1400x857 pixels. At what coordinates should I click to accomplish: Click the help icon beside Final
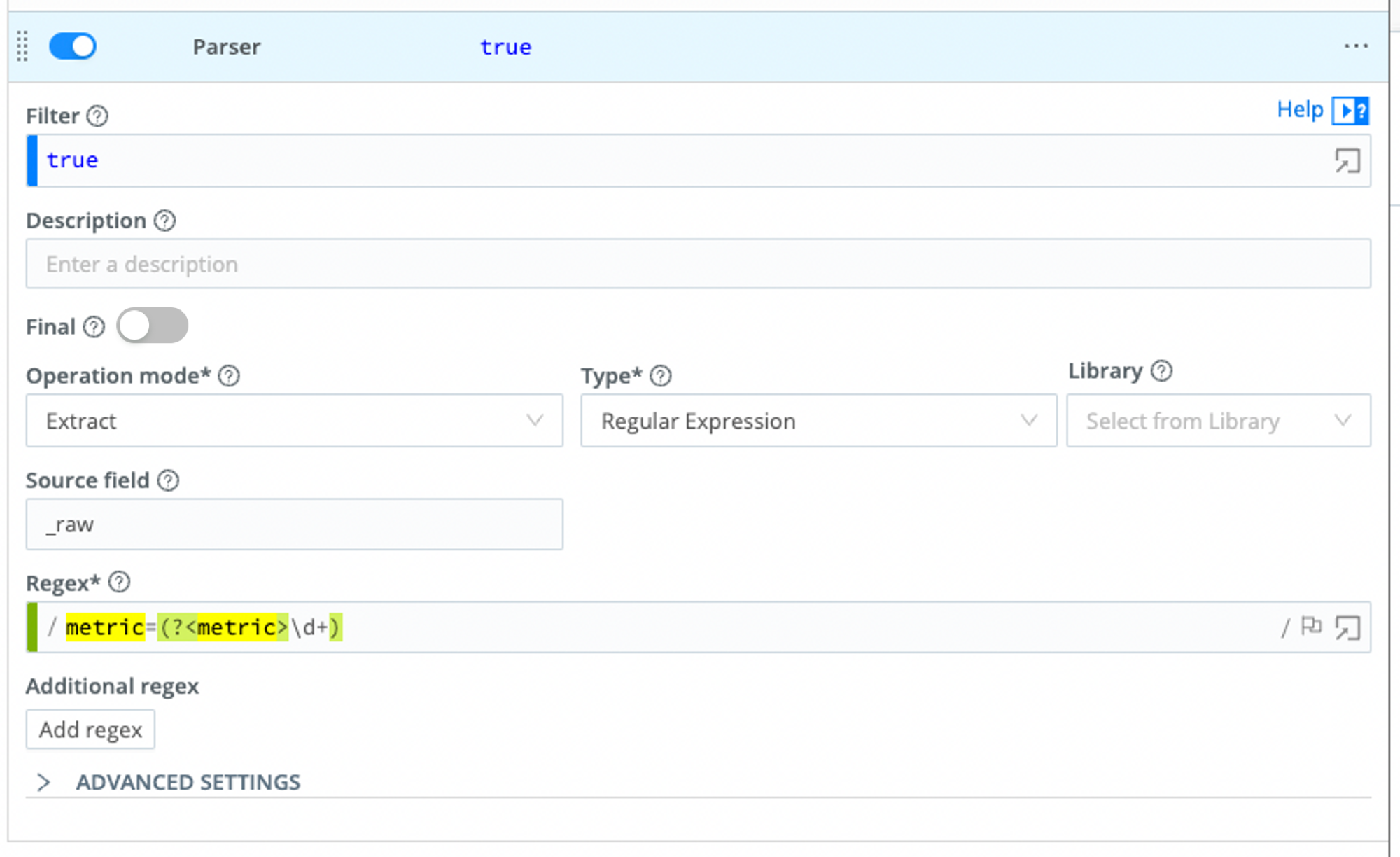point(94,327)
